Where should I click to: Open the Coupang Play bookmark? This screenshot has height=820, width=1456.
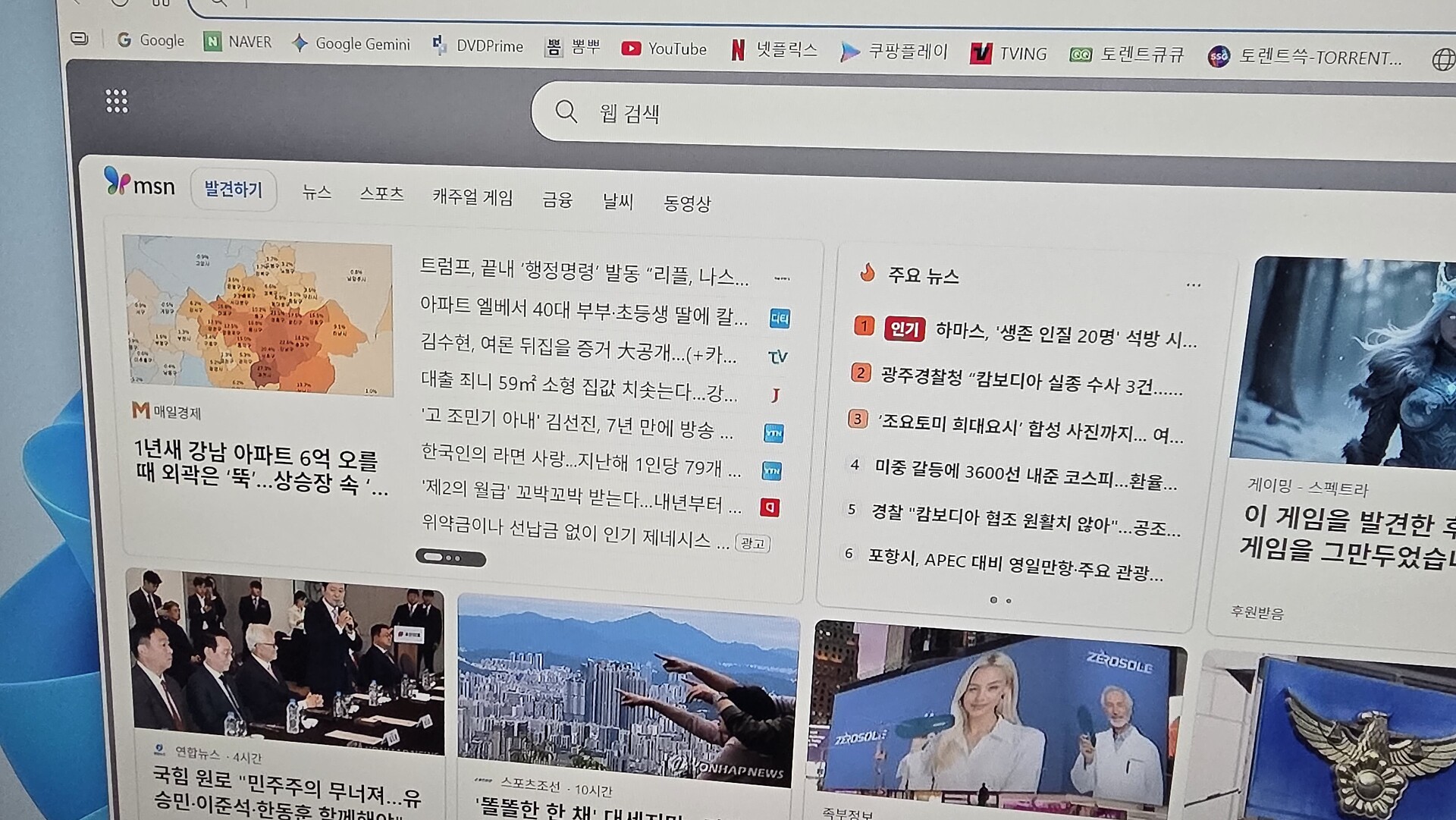click(x=895, y=52)
